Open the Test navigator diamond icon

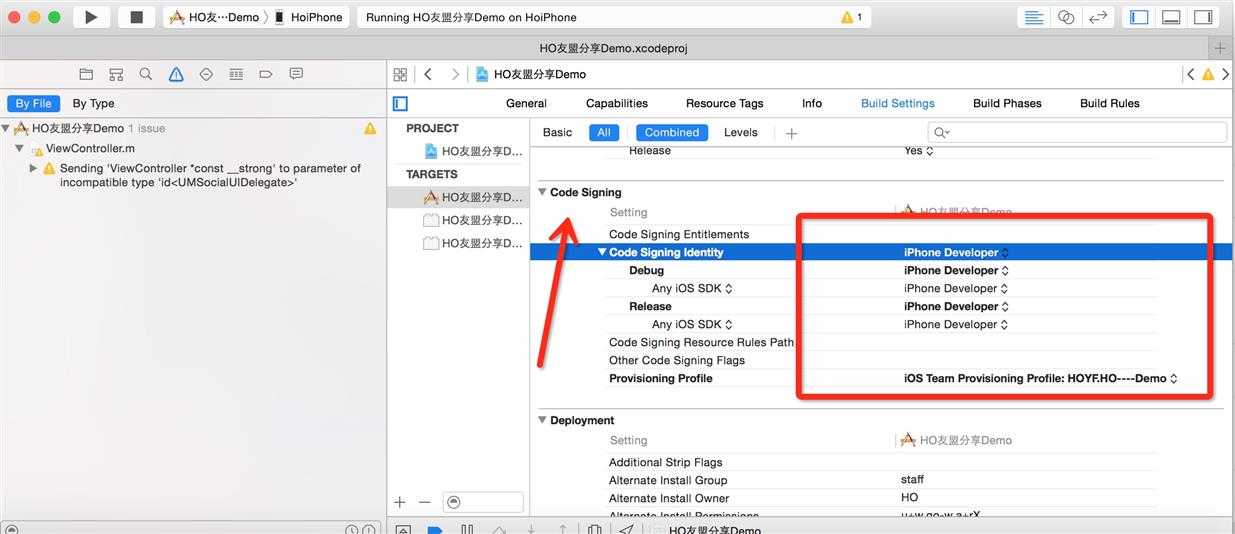click(x=206, y=74)
